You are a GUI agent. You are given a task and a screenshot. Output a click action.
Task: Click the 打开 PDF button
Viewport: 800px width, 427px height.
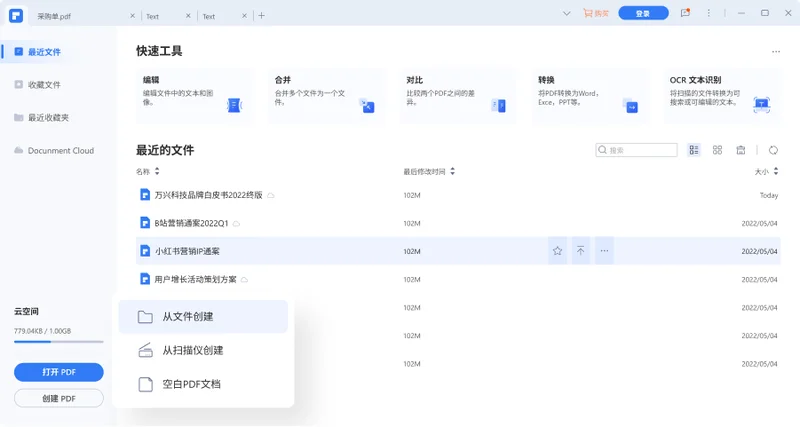pos(59,372)
